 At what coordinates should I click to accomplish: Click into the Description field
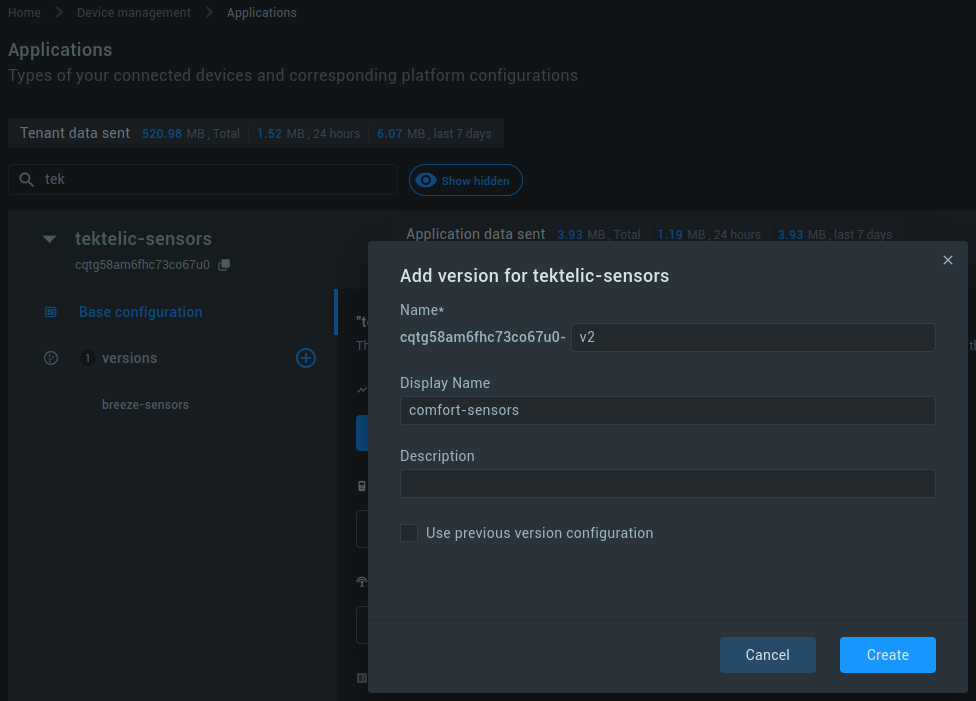tap(667, 484)
